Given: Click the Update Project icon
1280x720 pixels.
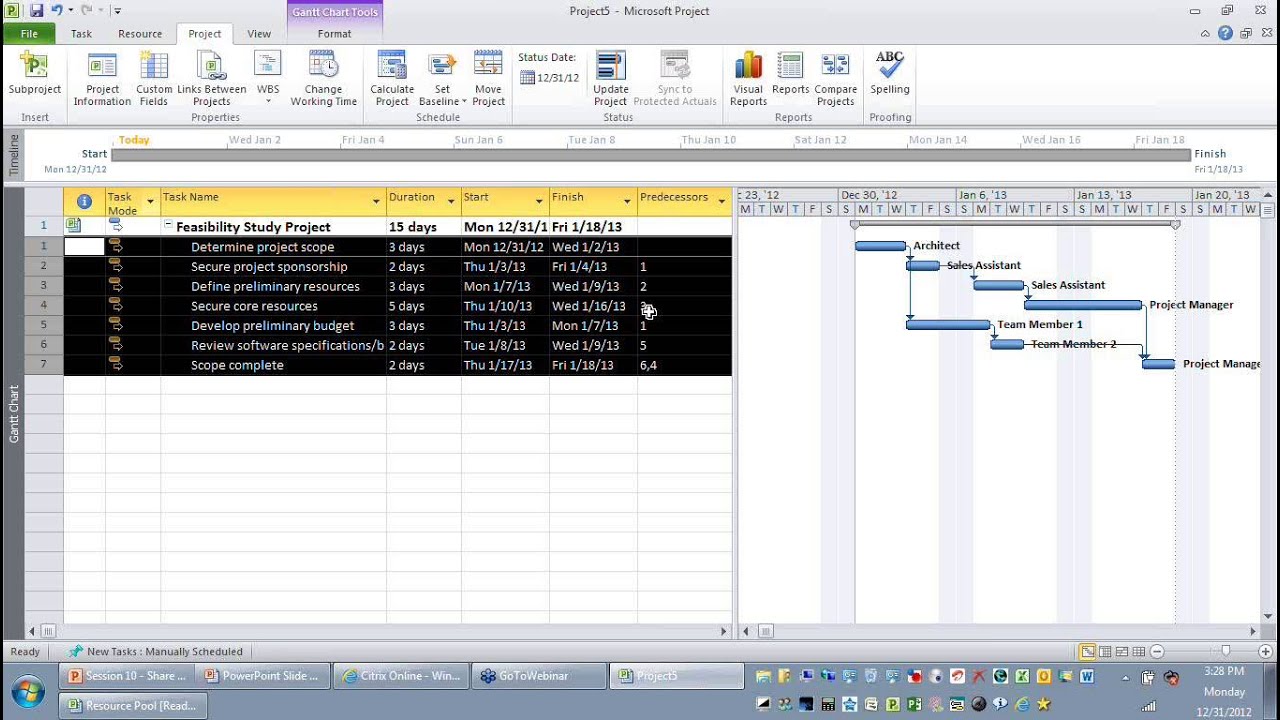Looking at the screenshot, I should (610, 66).
